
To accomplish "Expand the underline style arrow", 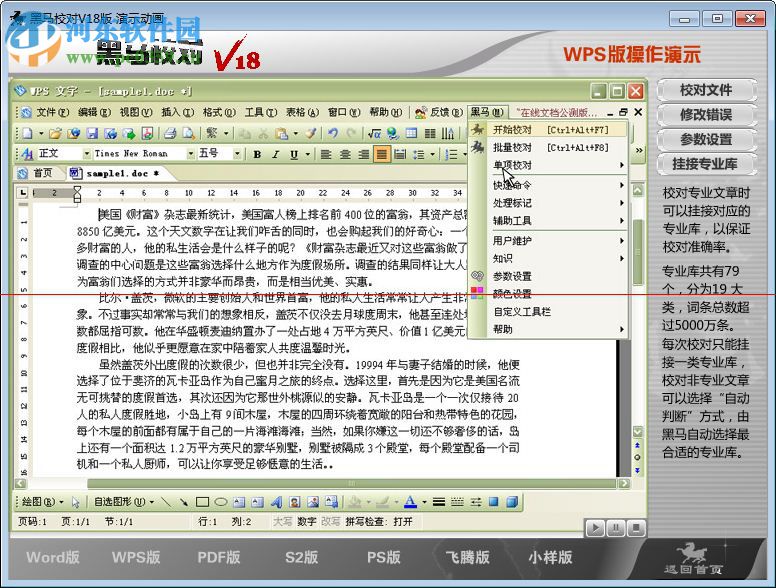I will click(307, 154).
